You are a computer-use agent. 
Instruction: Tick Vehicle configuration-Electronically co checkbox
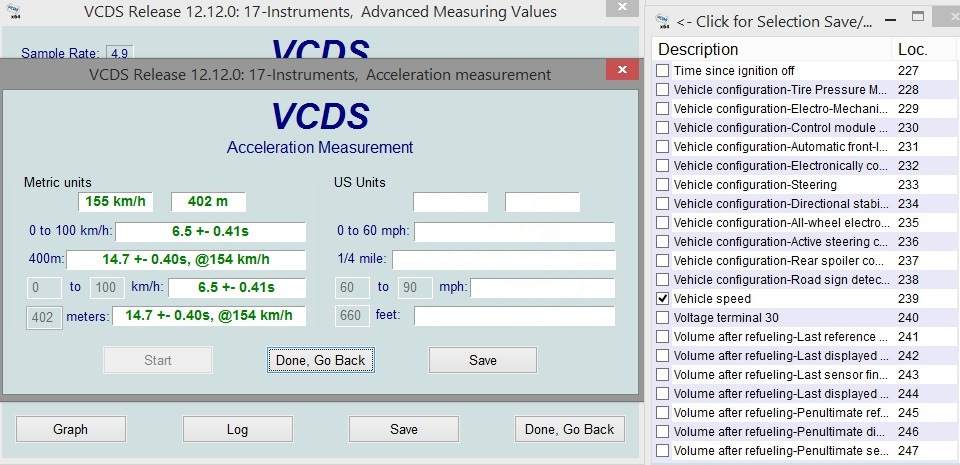(x=662, y=165)
